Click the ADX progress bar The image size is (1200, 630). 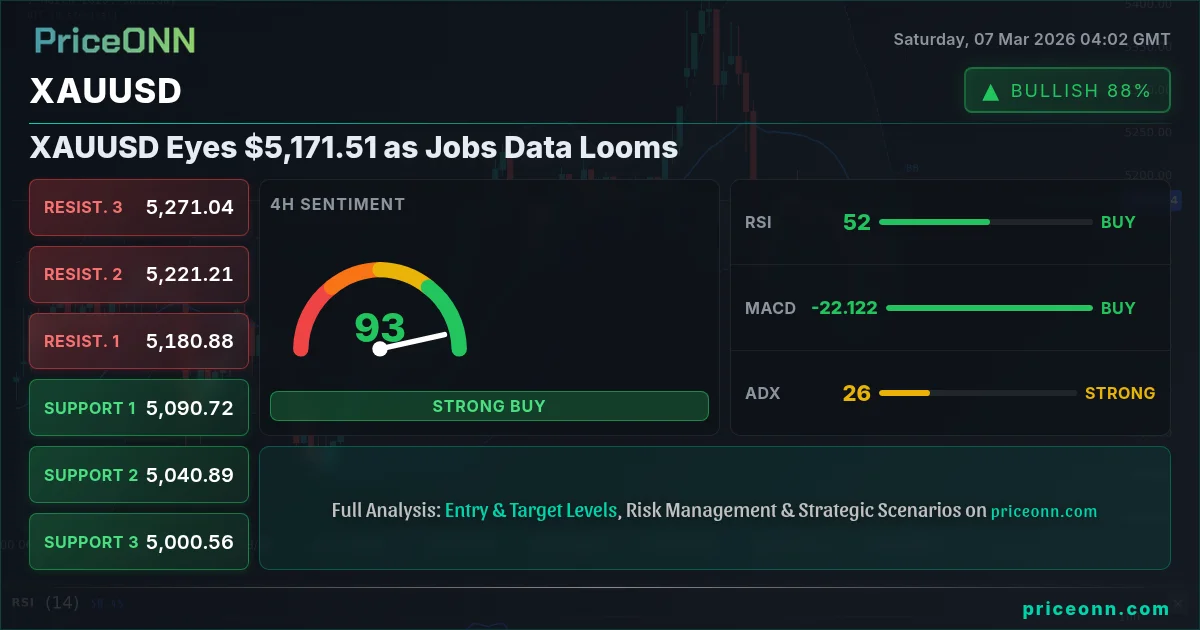977,393
